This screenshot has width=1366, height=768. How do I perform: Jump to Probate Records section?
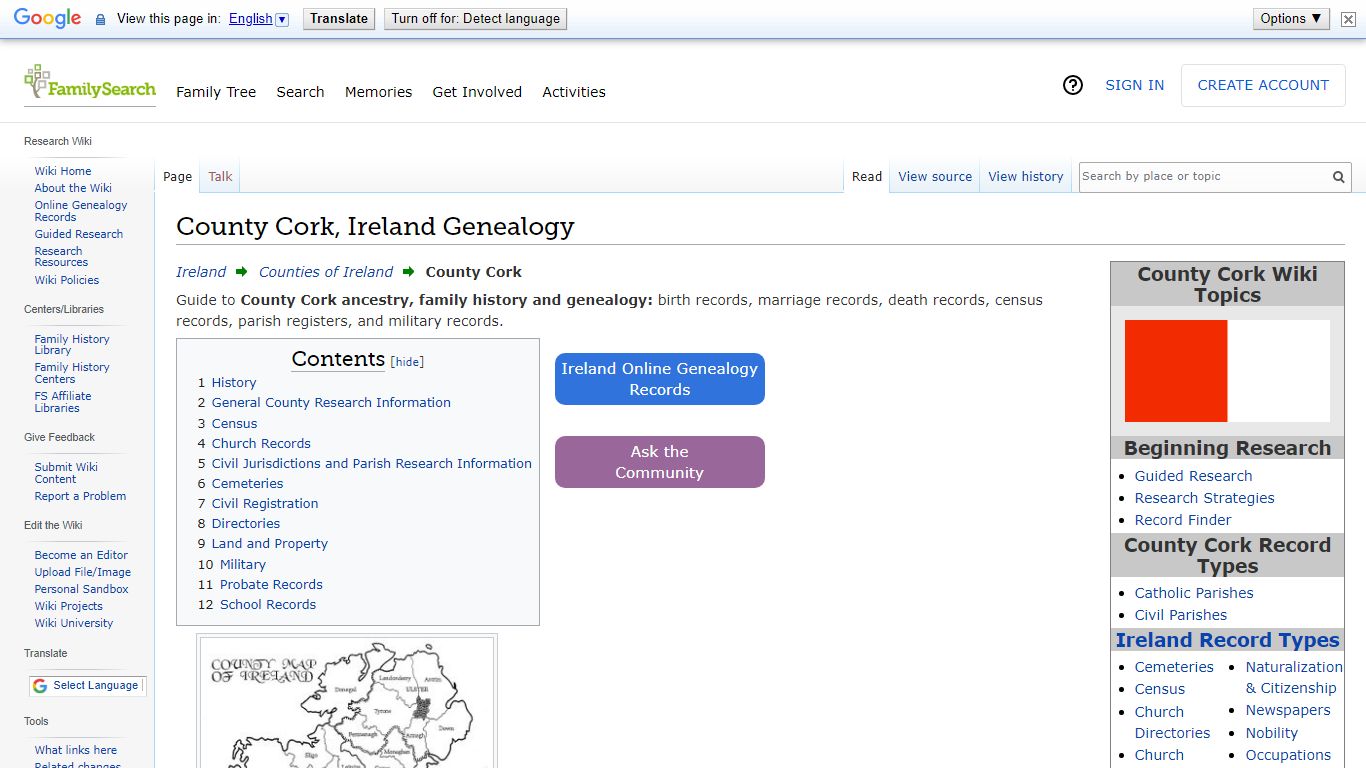click(x=271, y=585)
